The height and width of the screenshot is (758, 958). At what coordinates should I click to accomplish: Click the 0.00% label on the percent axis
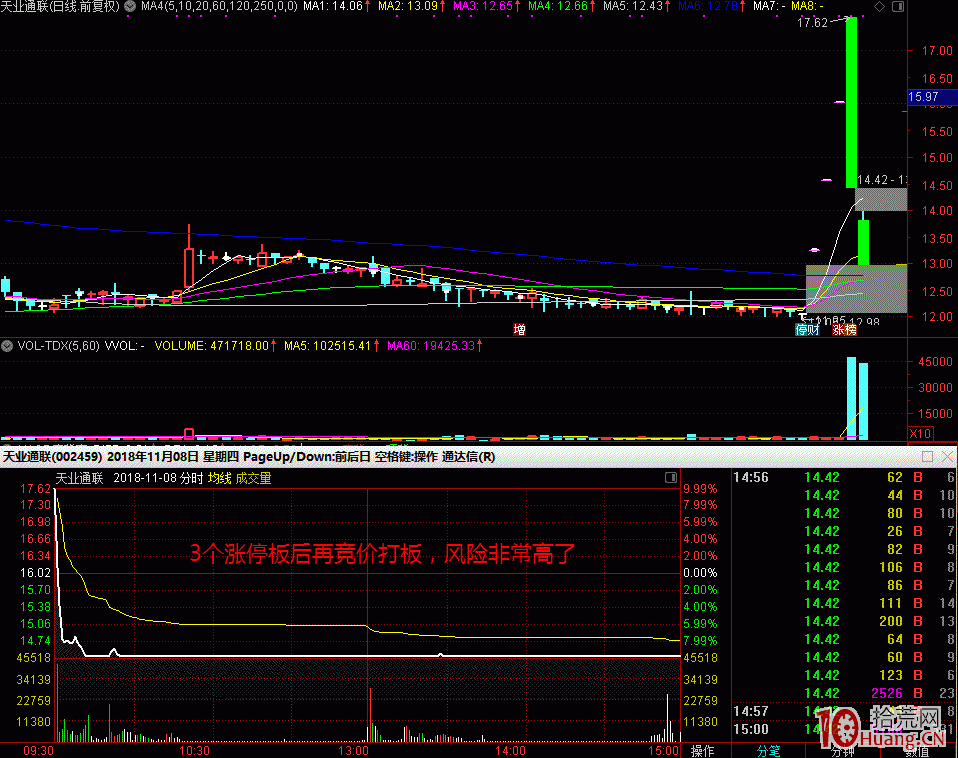(x=700, y=573)
